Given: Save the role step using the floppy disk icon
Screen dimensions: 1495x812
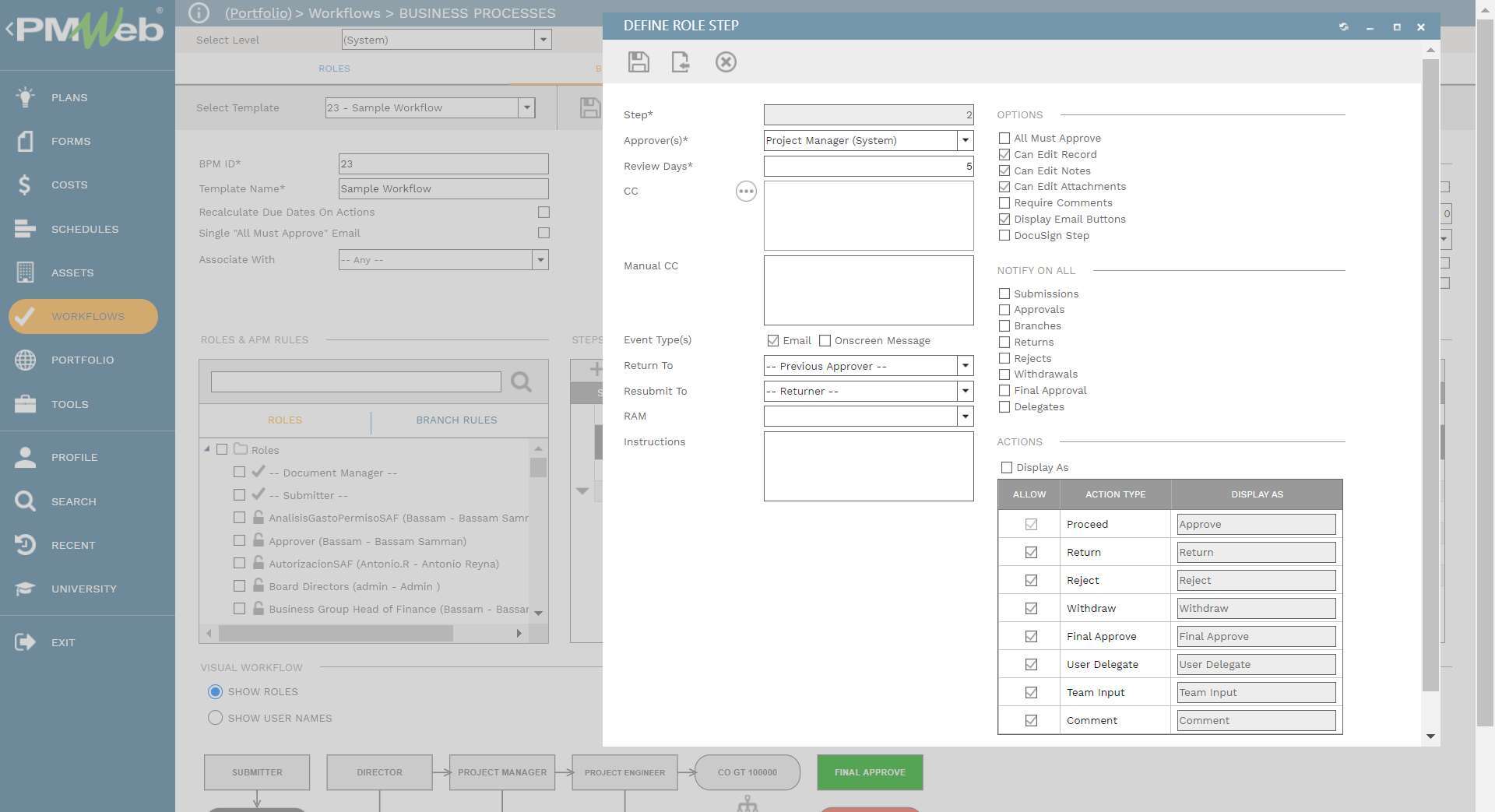Looking at the screenshot, I should pyautogui.click(x=638, y=62).
